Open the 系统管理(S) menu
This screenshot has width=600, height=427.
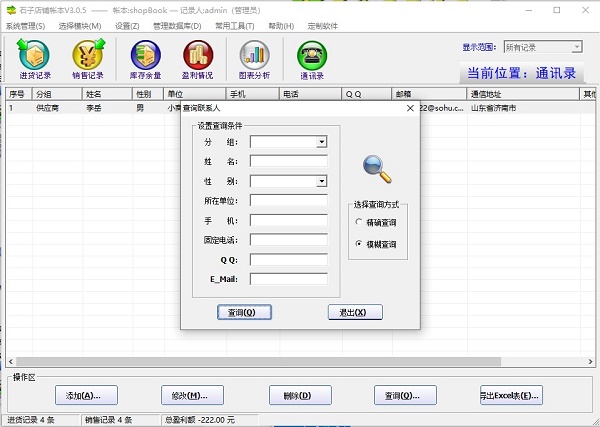(x=25, y=26)
